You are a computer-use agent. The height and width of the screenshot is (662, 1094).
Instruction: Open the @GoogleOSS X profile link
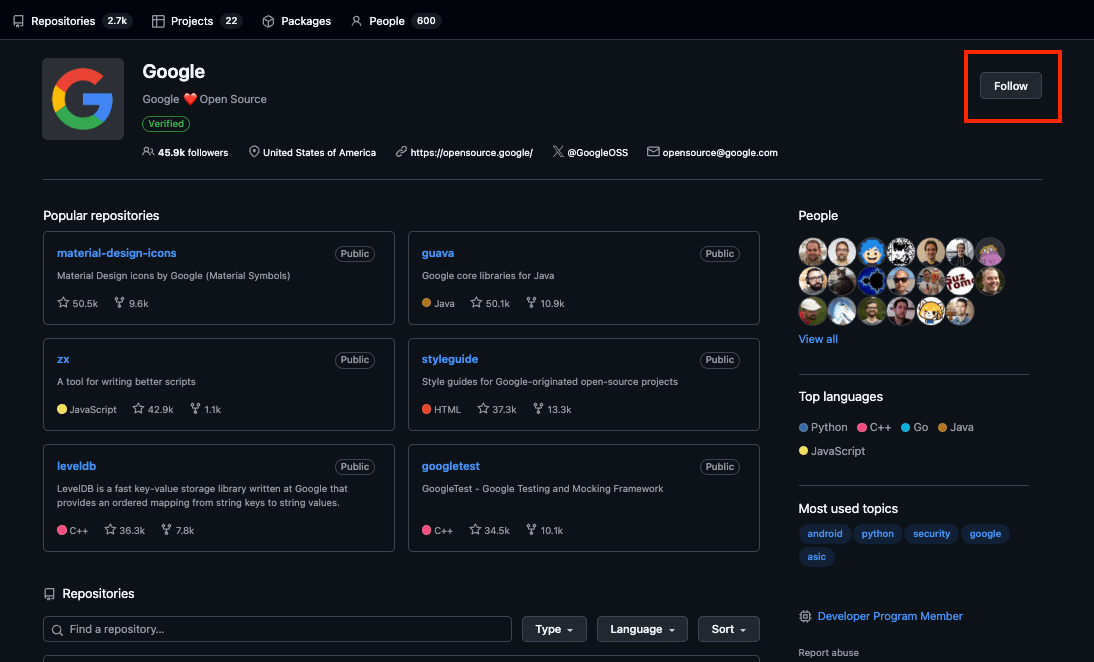tap(597, 152)
